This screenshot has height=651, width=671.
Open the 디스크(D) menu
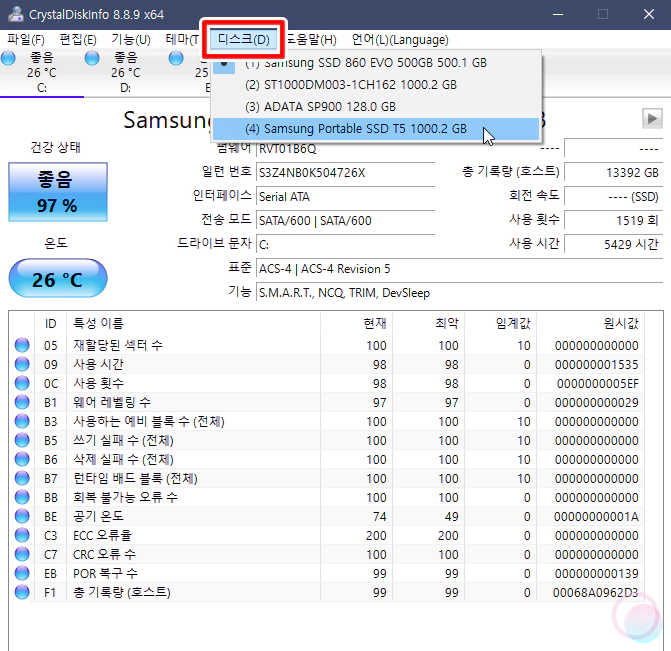coord(243,40)
